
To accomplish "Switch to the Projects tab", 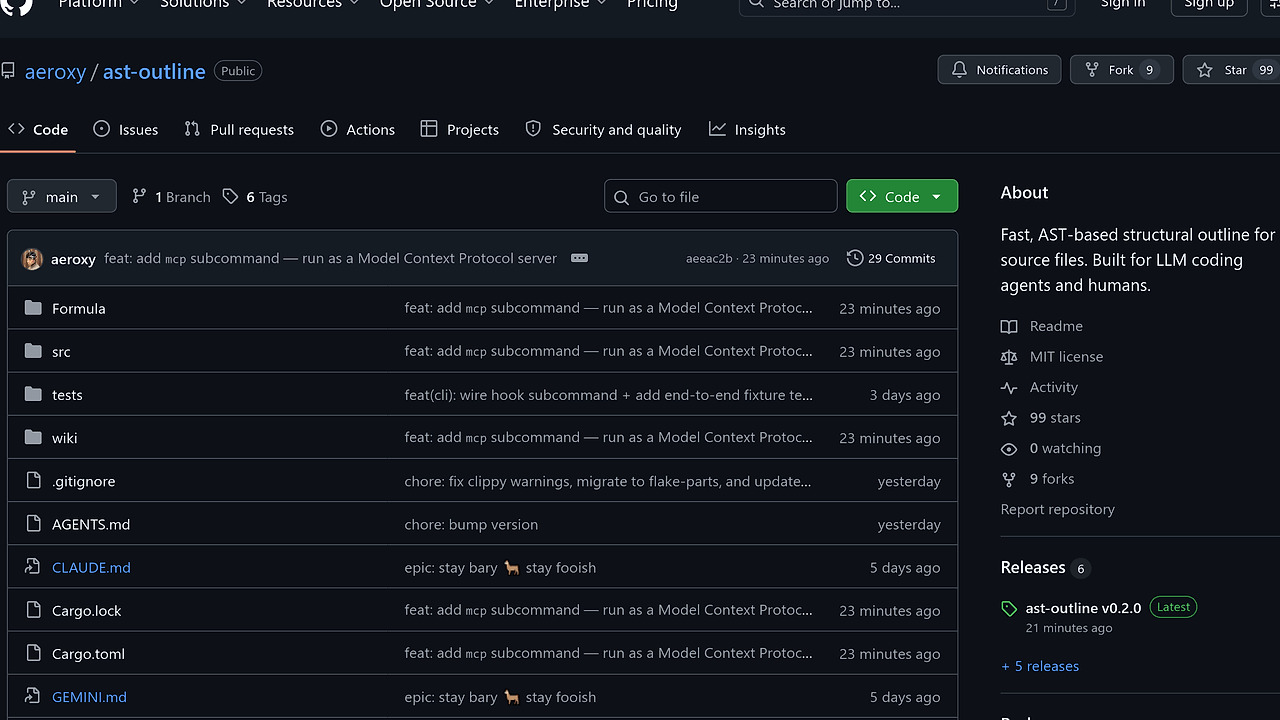I will click(x=460, y=129).
